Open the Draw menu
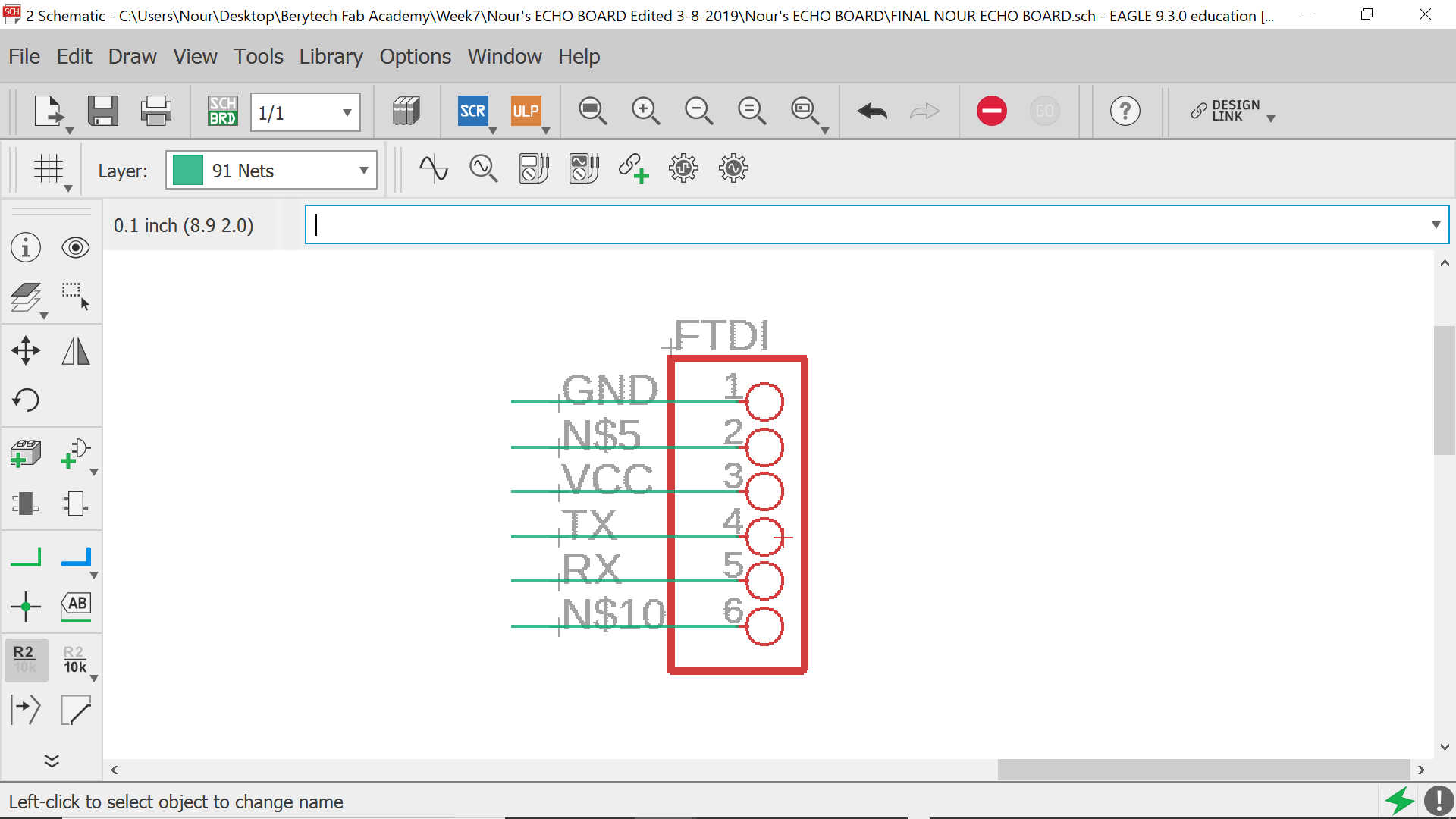This screenshot has width=1456, height=819. pyautogui.click(x=132, y=56)
